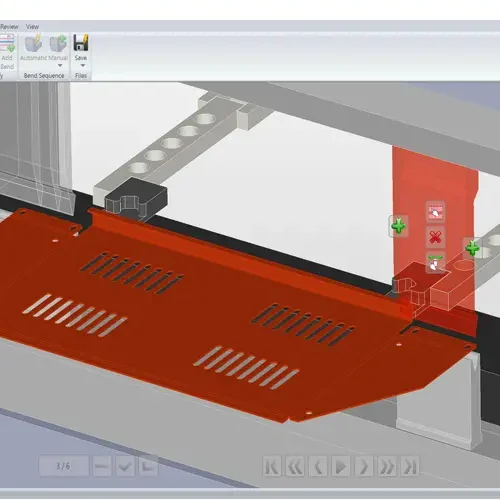Delete the backgauge finger with red X
The width and height of the screenshot is (500, 500).
435,237
